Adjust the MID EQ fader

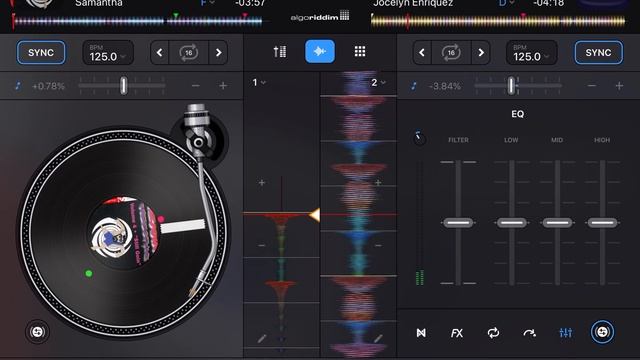point(557,222)
